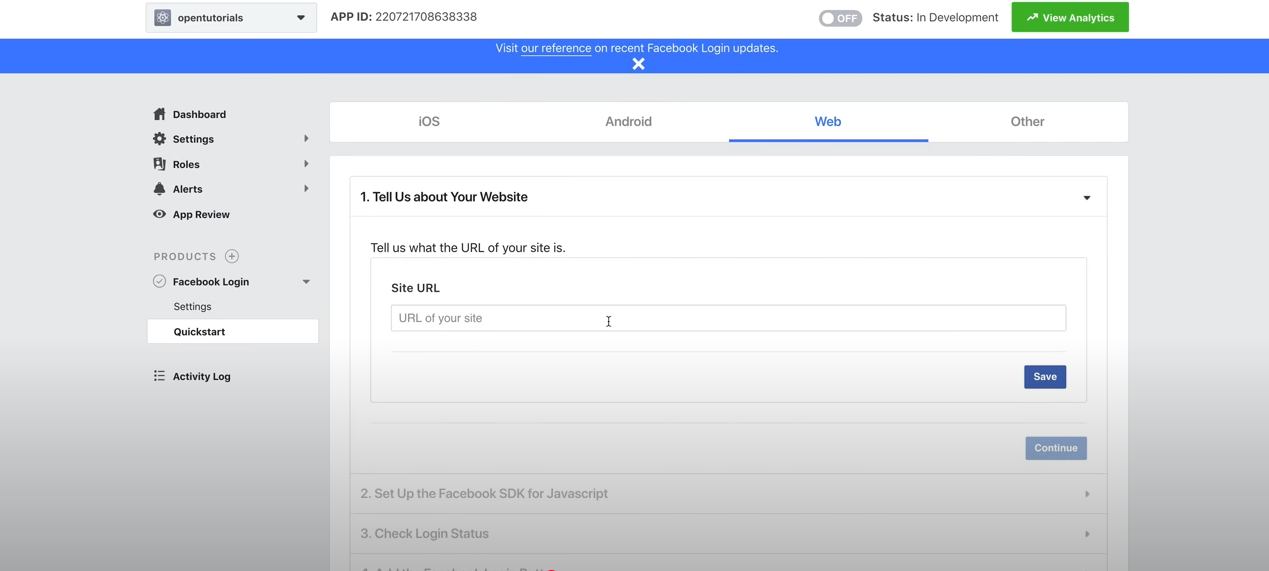This screenshot has height=571, width=1269.
Task: Open Dashboard in sidebar
Action: [199, 114]
